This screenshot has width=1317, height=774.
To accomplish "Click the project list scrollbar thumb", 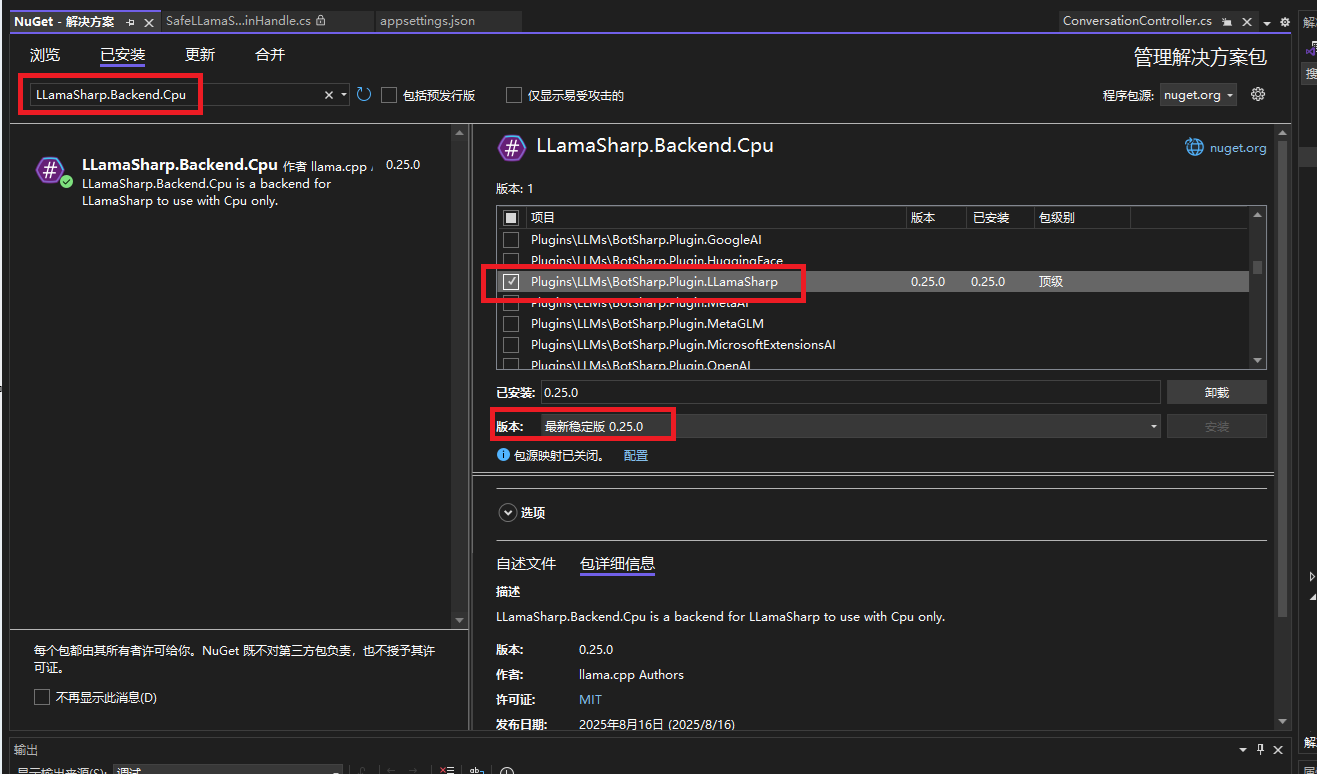I will click(x=1258, y=267).
